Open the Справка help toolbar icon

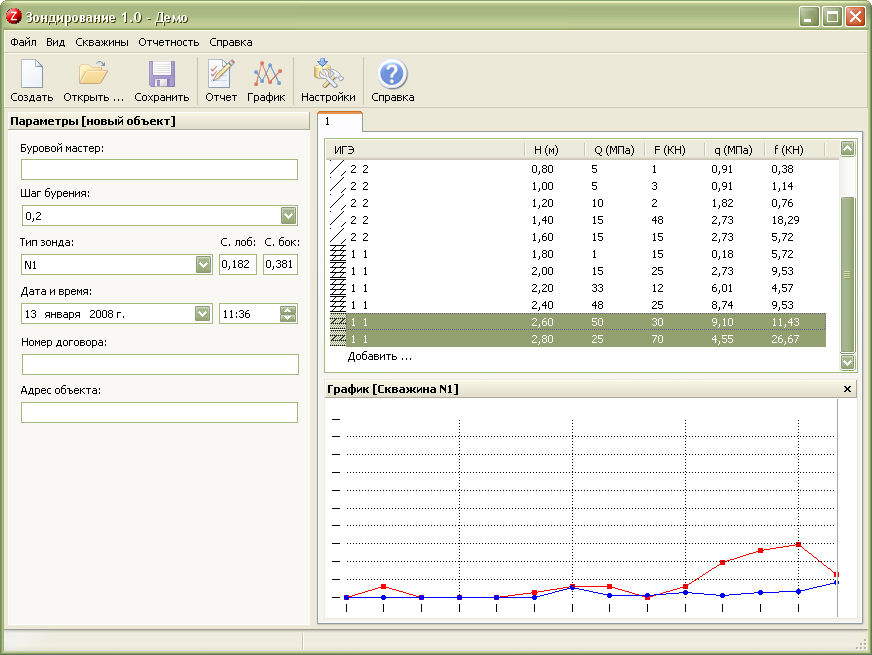point(392,81)
